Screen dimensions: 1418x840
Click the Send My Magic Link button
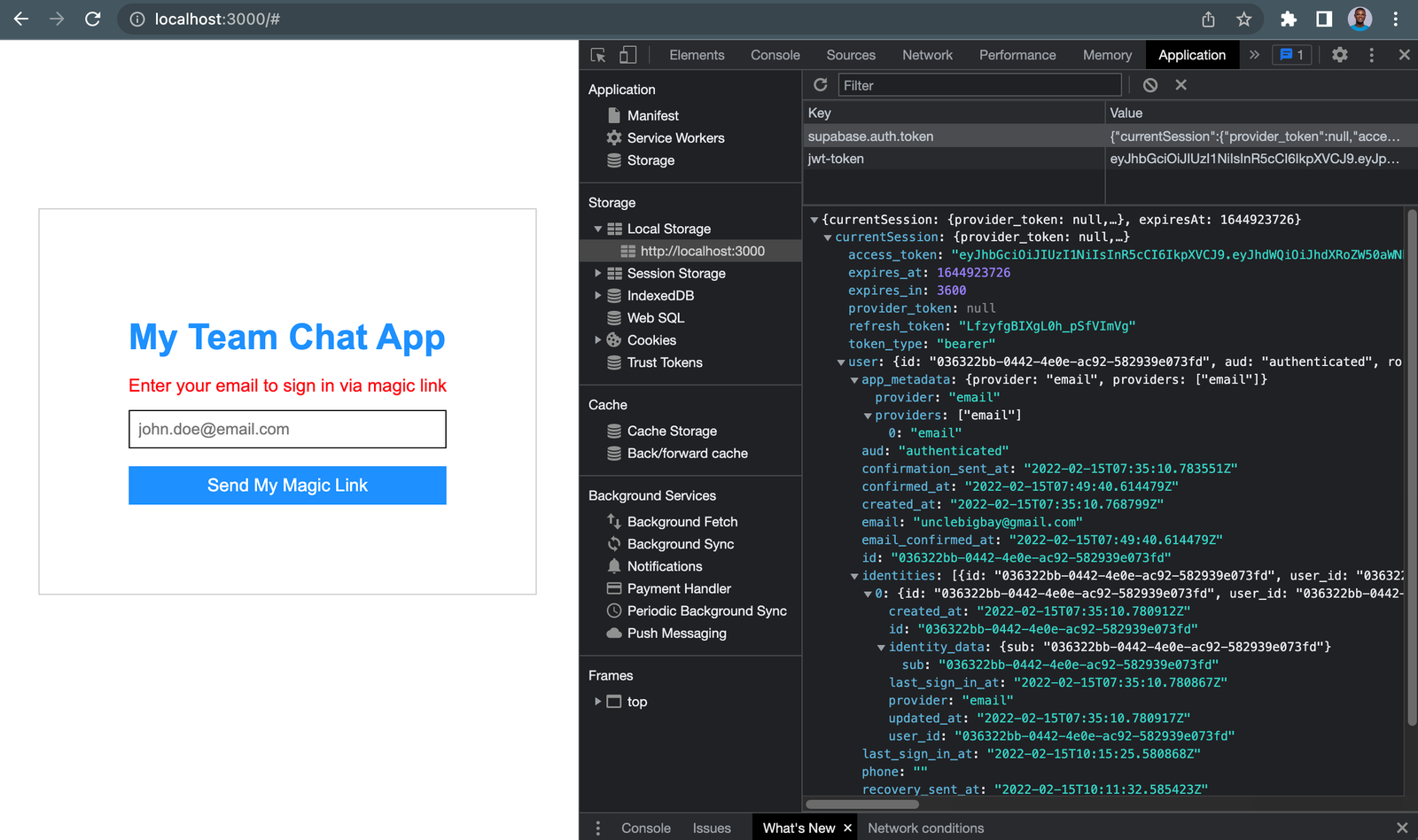tap(287, 485)
